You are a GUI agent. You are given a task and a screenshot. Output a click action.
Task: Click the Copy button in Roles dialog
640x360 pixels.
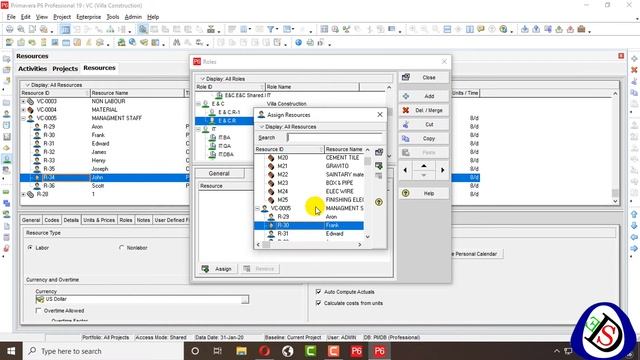point(424,139)
